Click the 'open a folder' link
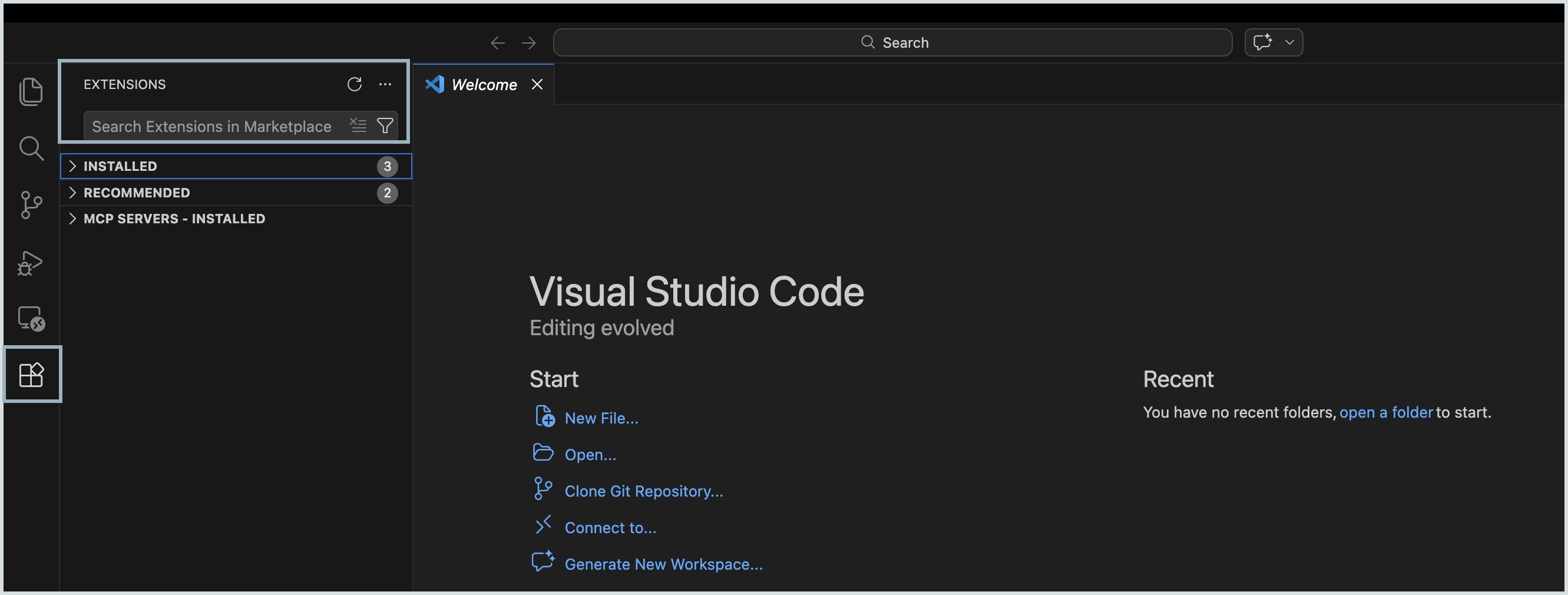The height and width of the screenshot is (595, 1568). pyautogui.click(x=1386, y=412)
